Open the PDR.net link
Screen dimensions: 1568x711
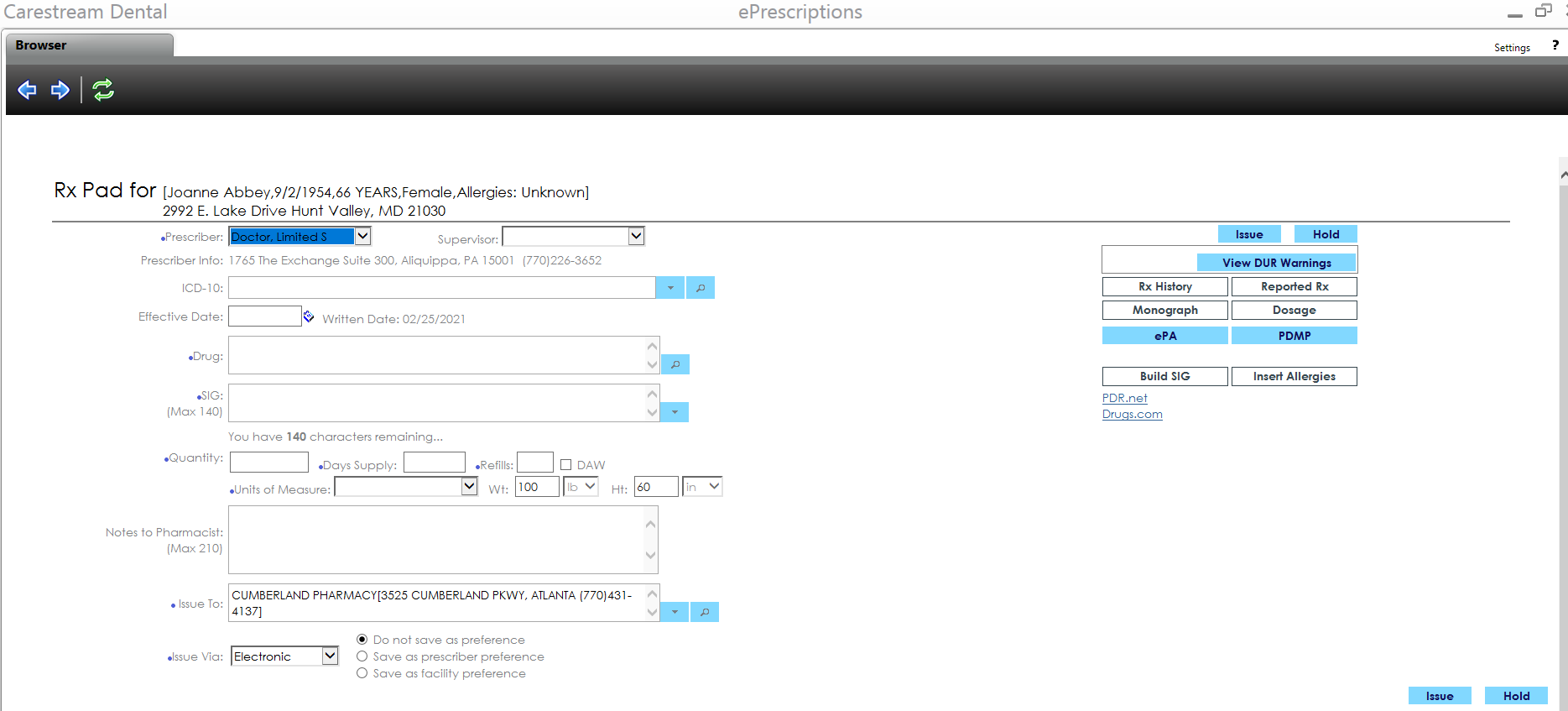1124,398
